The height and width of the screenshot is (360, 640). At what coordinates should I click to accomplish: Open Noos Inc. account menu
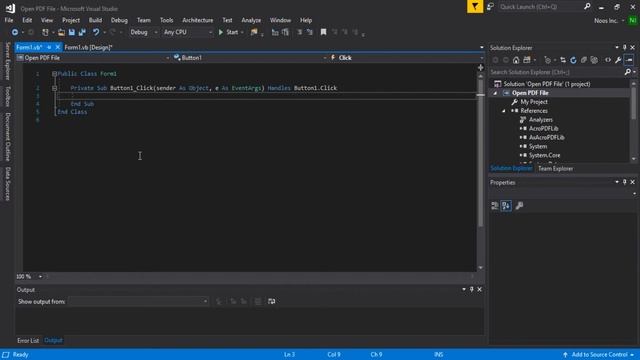click(609, 20)
